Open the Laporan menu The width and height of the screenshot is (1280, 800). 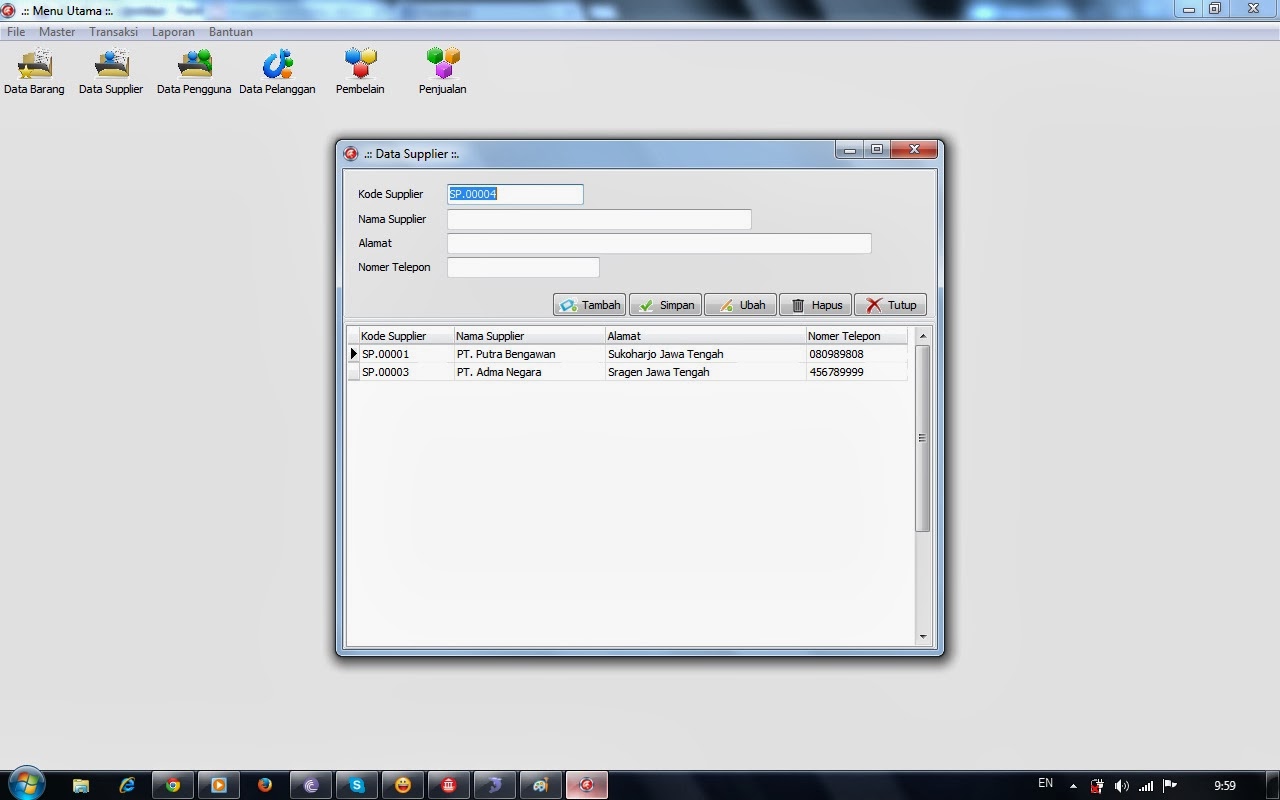point(173,31)
